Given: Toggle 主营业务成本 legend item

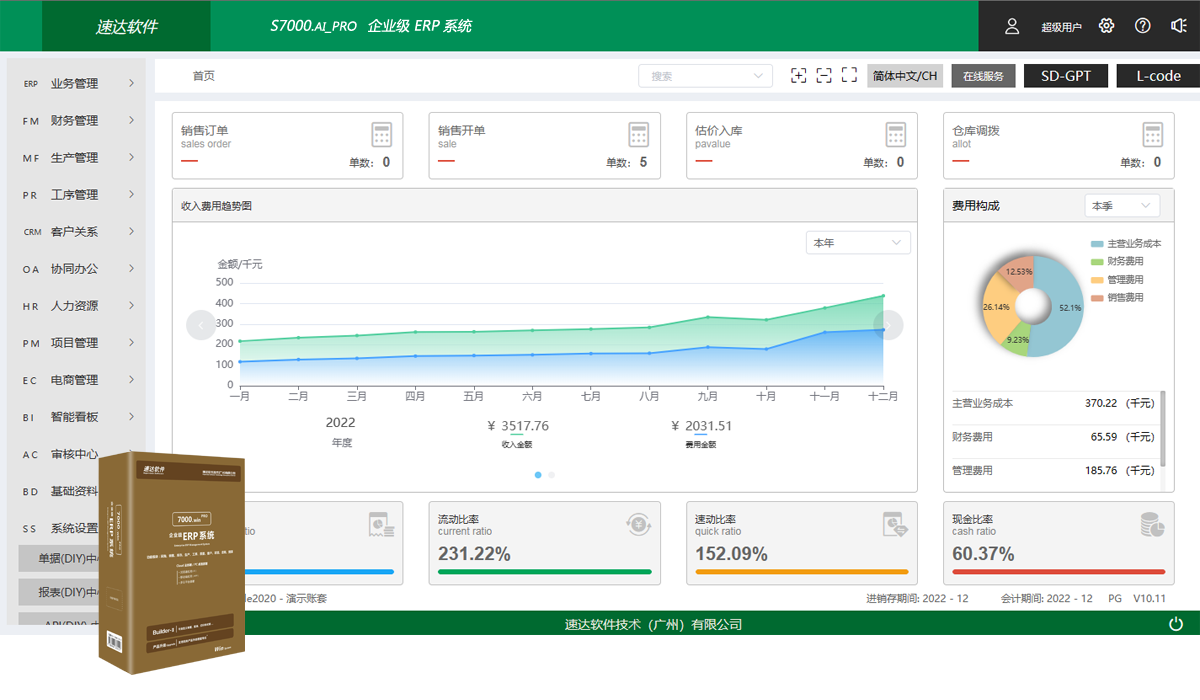Looking at the screenshot, I should coord(1126,244).
